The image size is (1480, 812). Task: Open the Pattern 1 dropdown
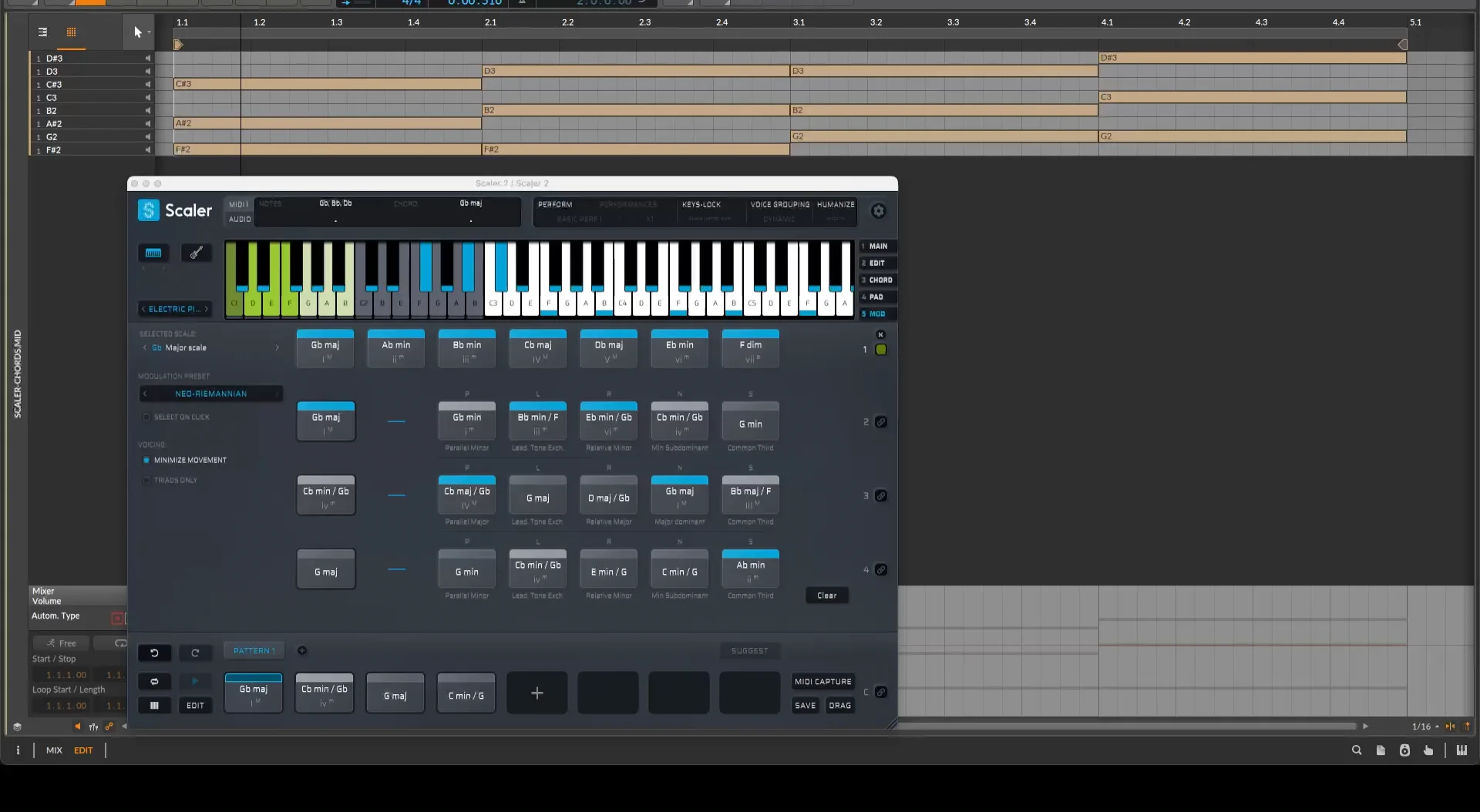tap(254, 651)
